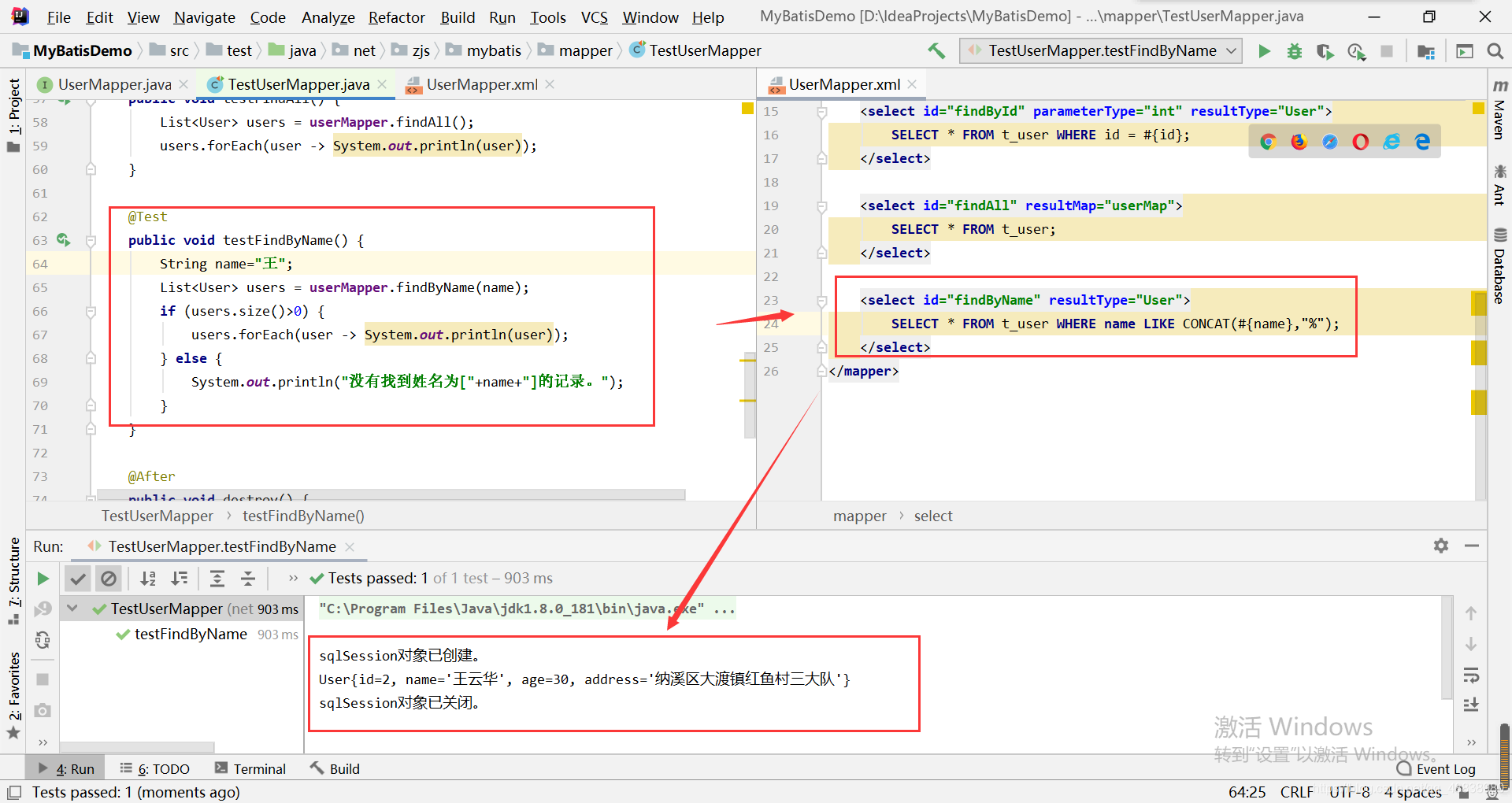Run with coverage icon in toolbar
This screenshot has height=803, width=1512.
point(1325,51)
